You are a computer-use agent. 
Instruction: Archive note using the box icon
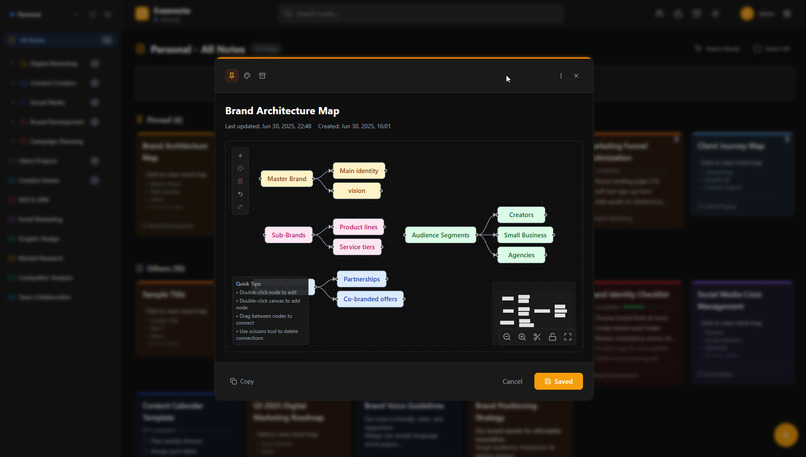point(262,76)
